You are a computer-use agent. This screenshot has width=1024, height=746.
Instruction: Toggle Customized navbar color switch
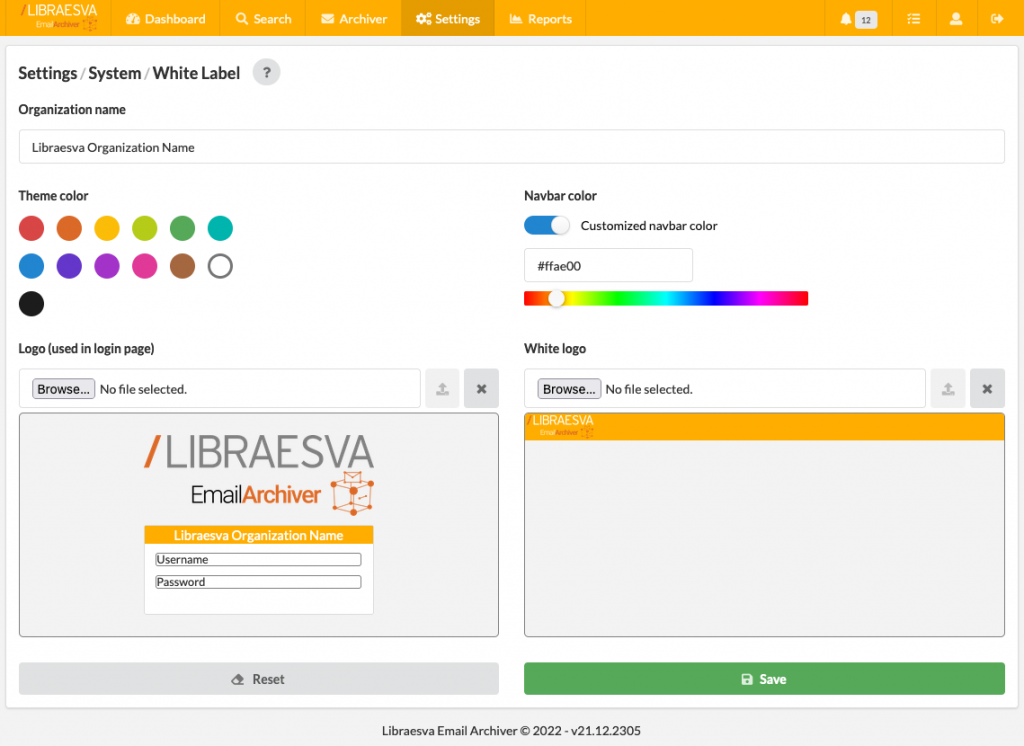click(x=547, y=225)
